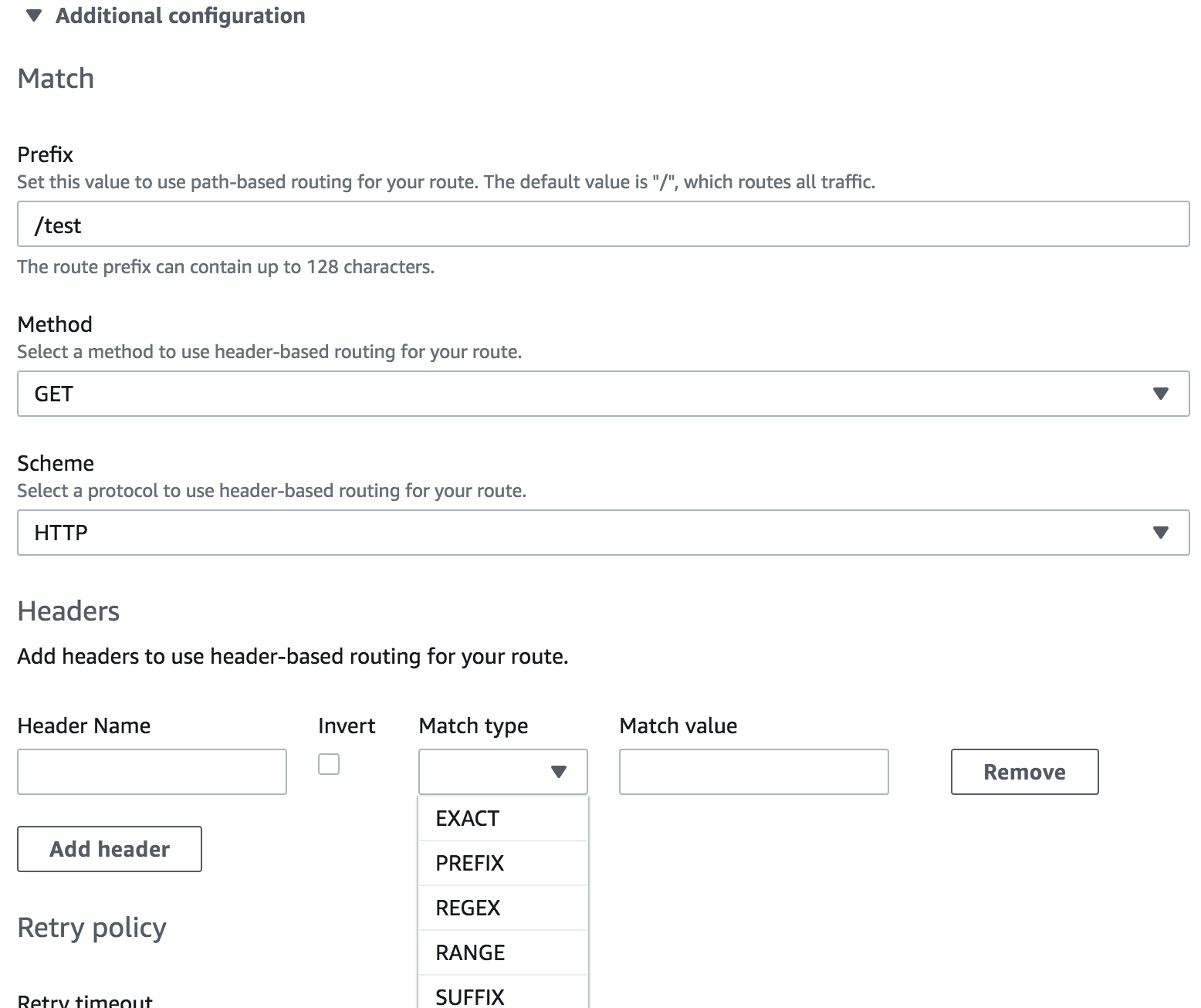Click the Match type caret icon
1201x1008 pixels.
559,772
